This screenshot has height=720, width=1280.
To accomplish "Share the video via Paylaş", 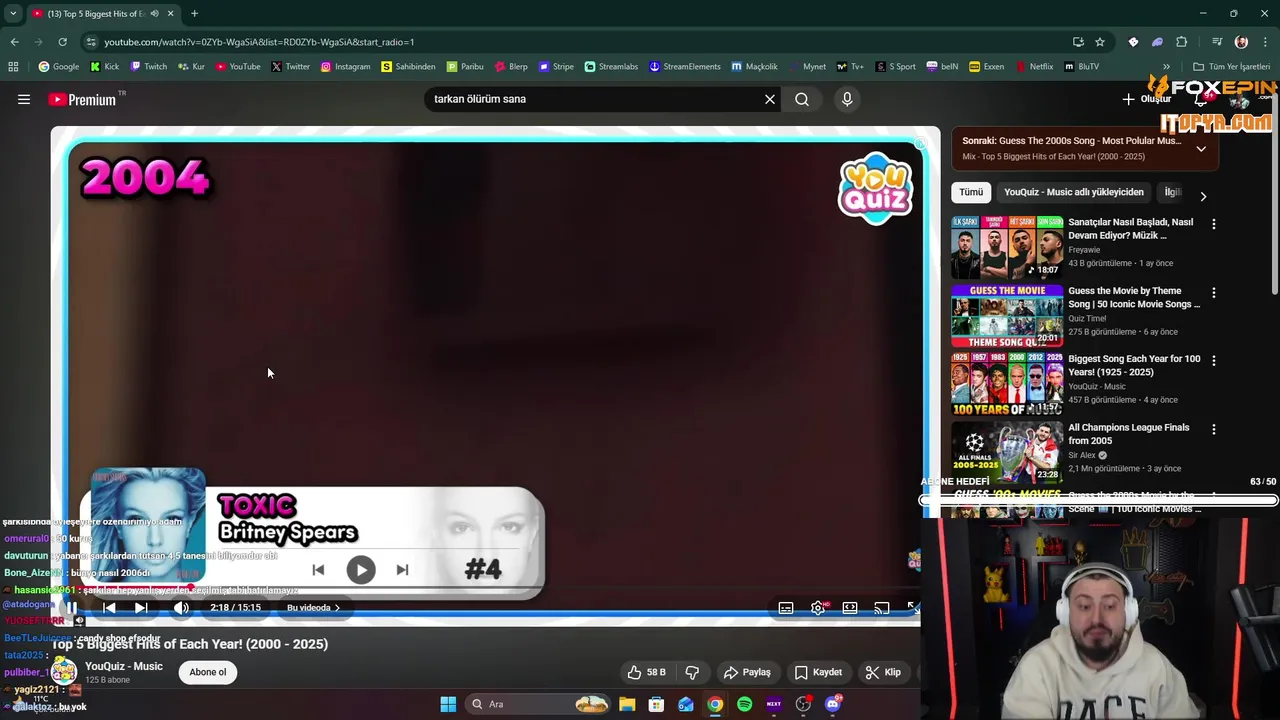I will tap(747, 672).
